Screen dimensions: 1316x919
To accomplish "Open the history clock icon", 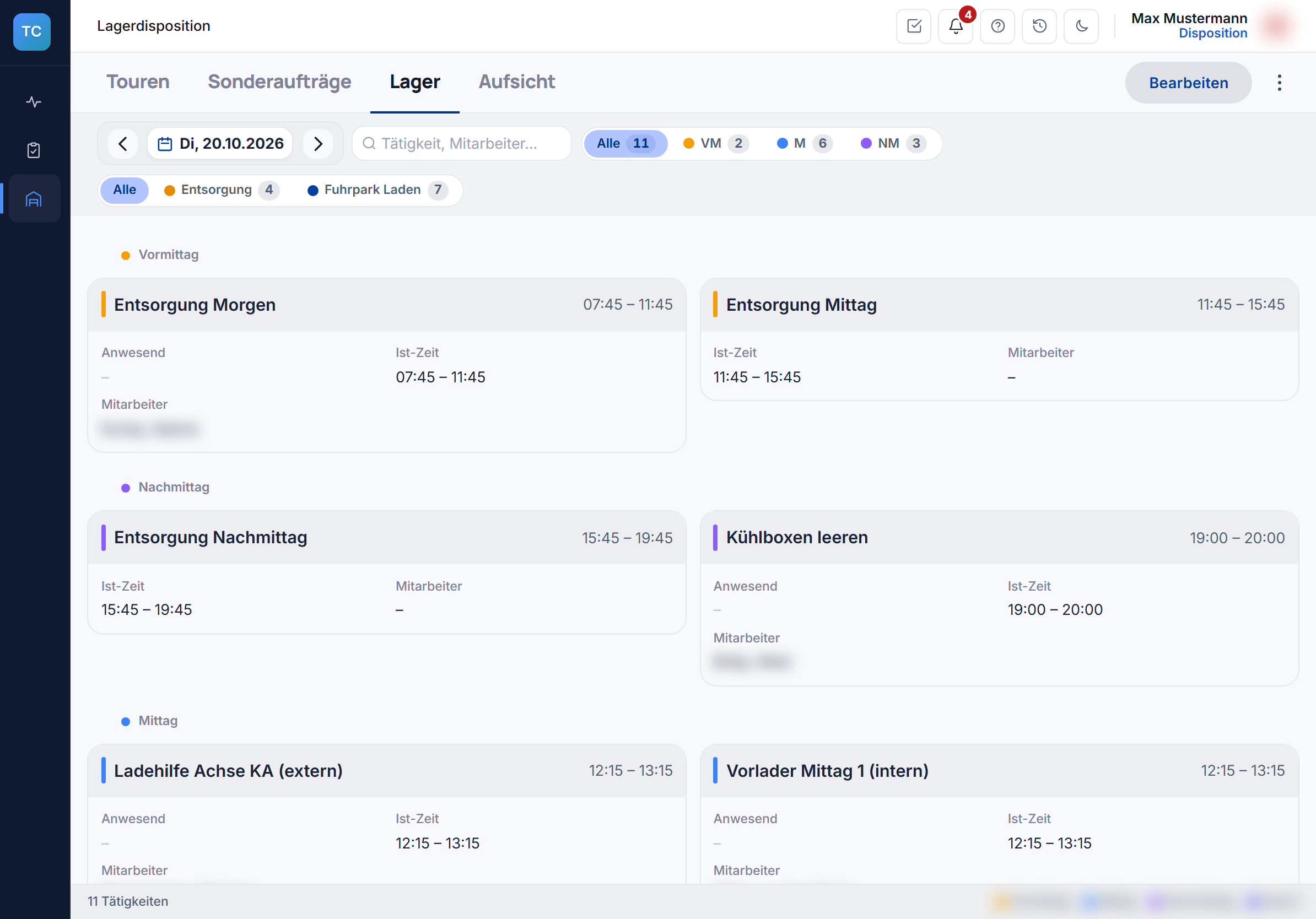I will pos(1039,26).
